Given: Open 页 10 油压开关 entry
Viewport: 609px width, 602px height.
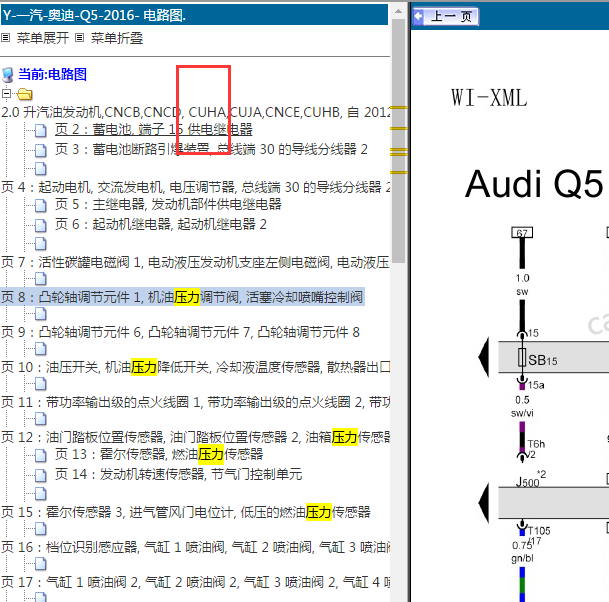Looking at the screenshot, I should pyautogui.click(x=195, y=367).
